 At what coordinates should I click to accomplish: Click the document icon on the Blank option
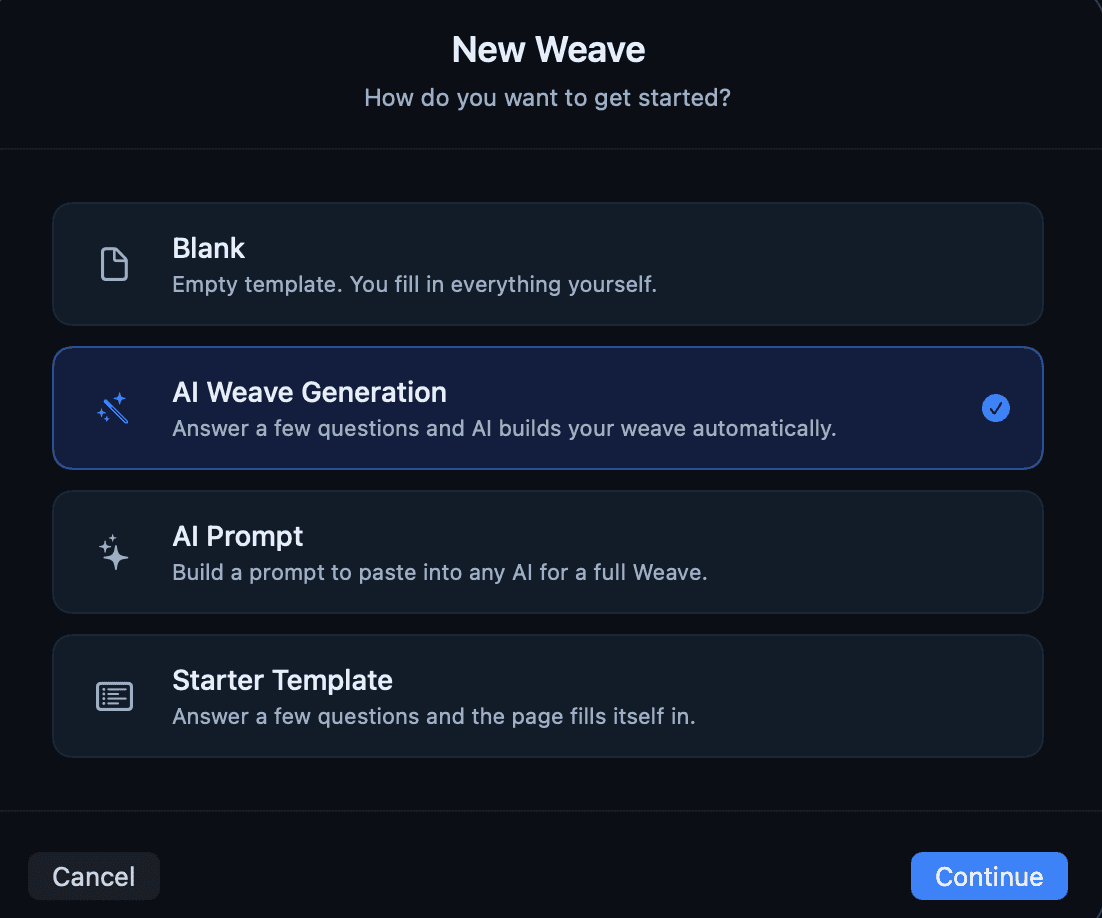pyautogui.click(x=114, y=264)
